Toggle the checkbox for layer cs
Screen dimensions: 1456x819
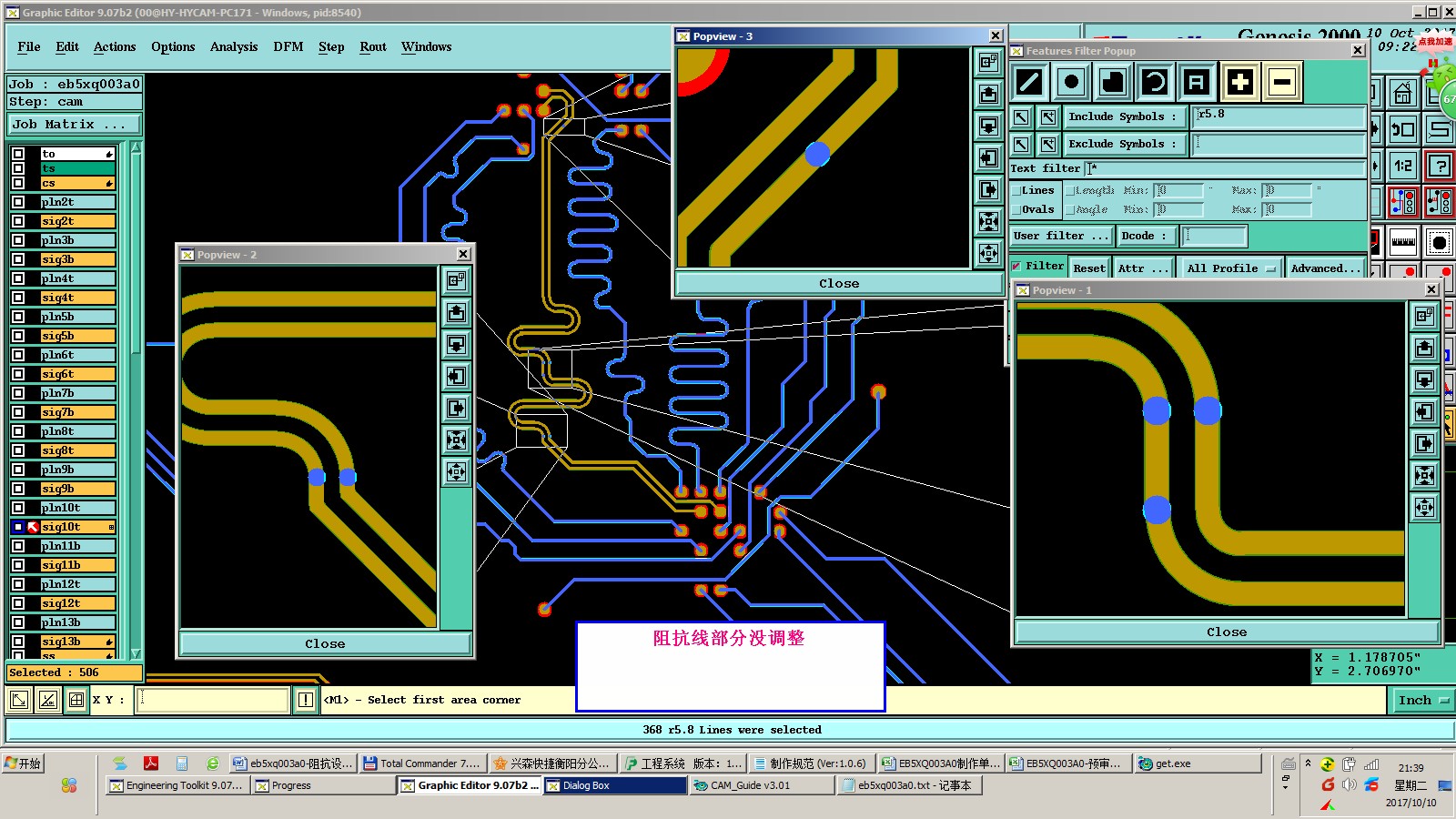[x=18, y=183]
